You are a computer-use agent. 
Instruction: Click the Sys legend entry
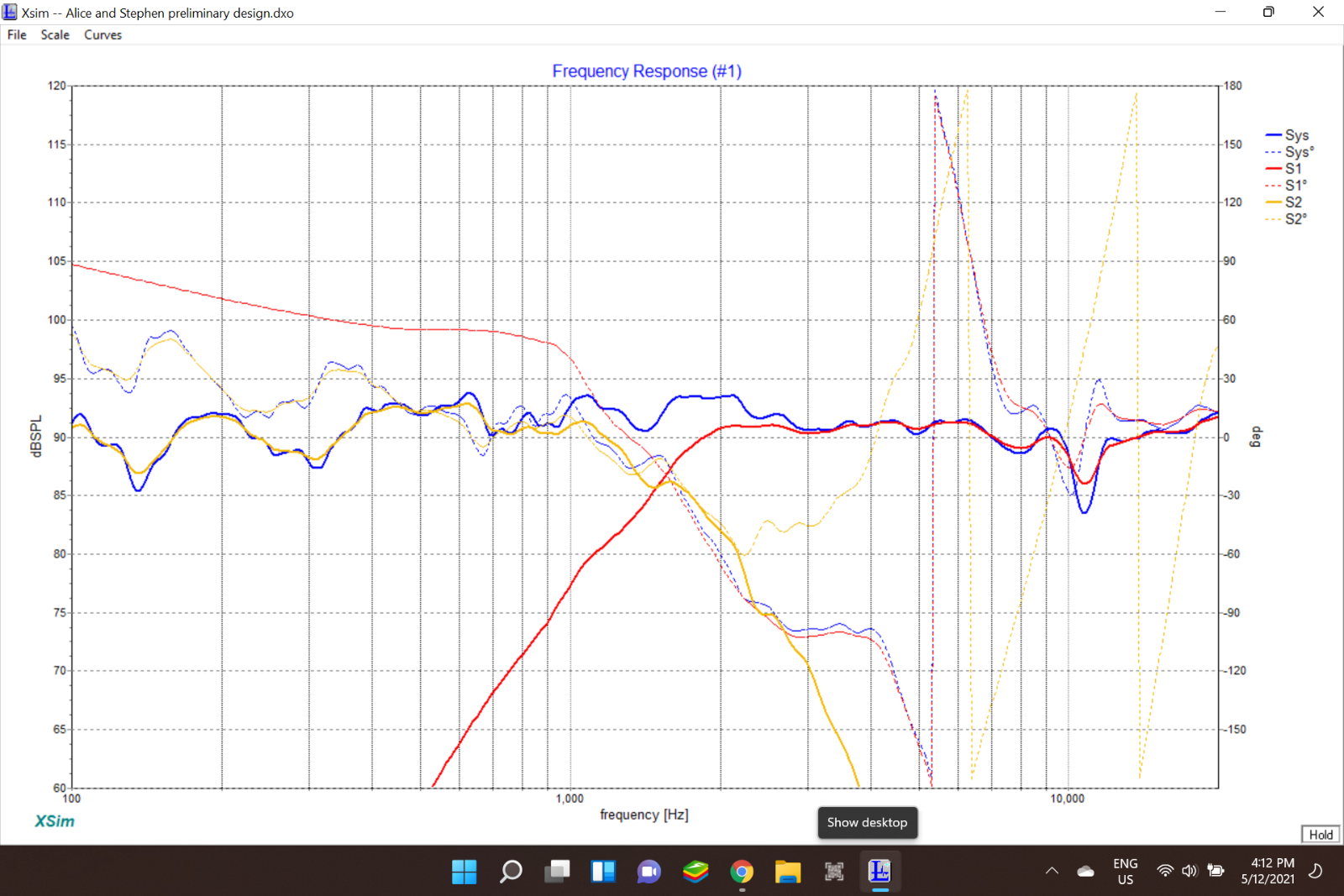click(x=1287, y=135)
